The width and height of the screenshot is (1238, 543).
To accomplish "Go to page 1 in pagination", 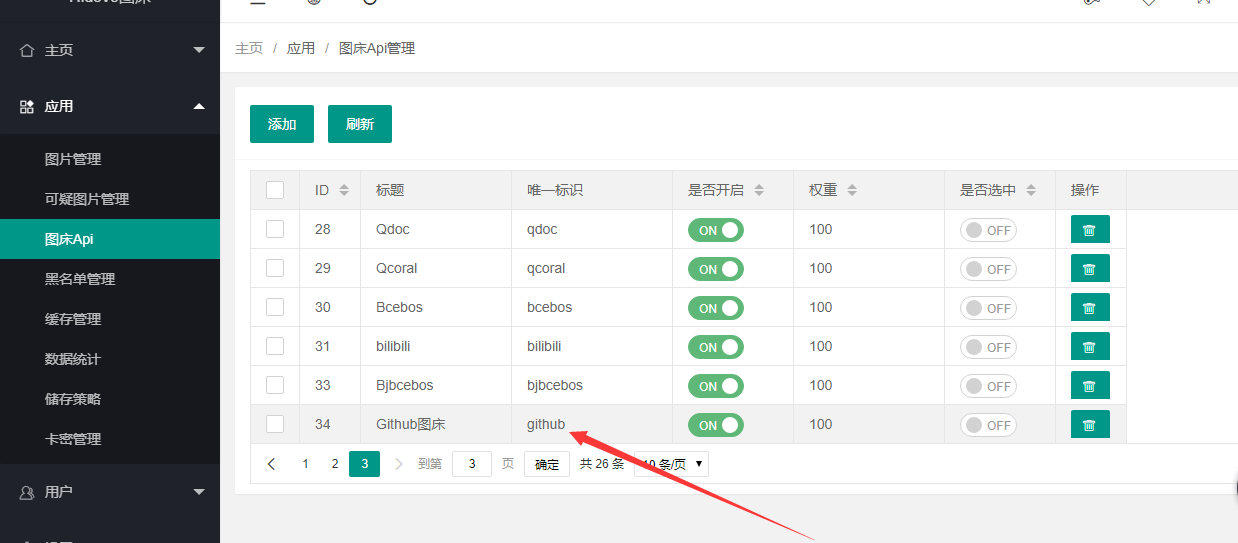I will click(x=306, y=464).
